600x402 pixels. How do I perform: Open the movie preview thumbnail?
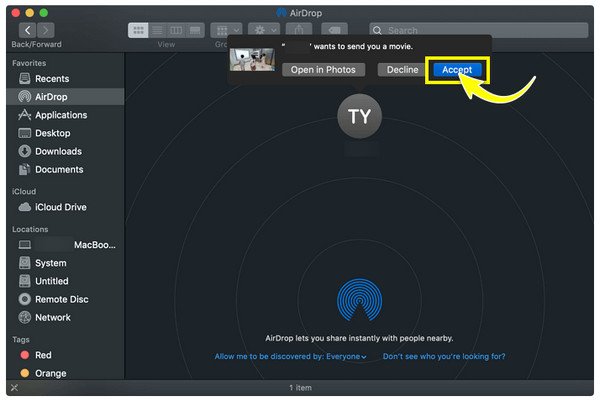tap(252, 60)
